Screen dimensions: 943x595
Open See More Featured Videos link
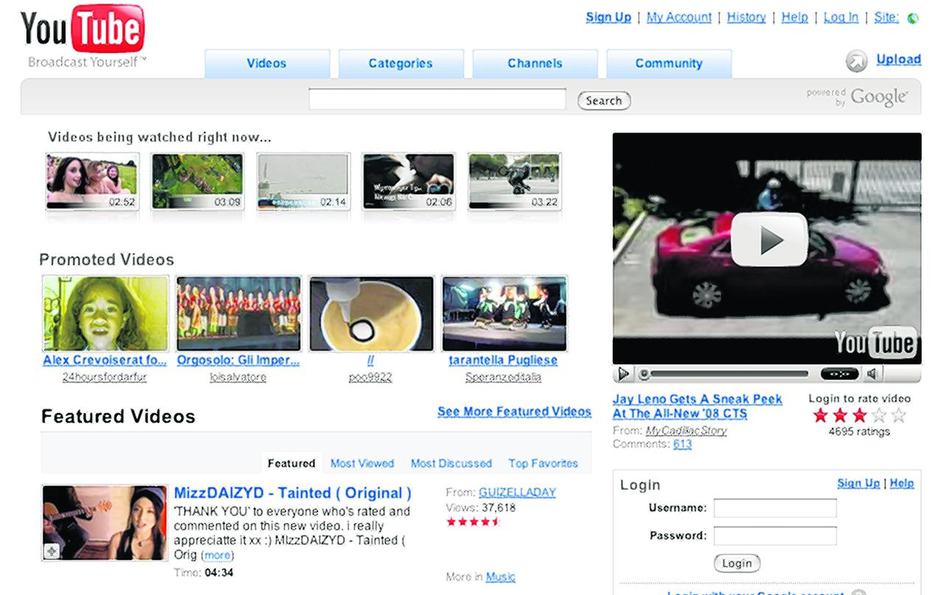[514, 412]
